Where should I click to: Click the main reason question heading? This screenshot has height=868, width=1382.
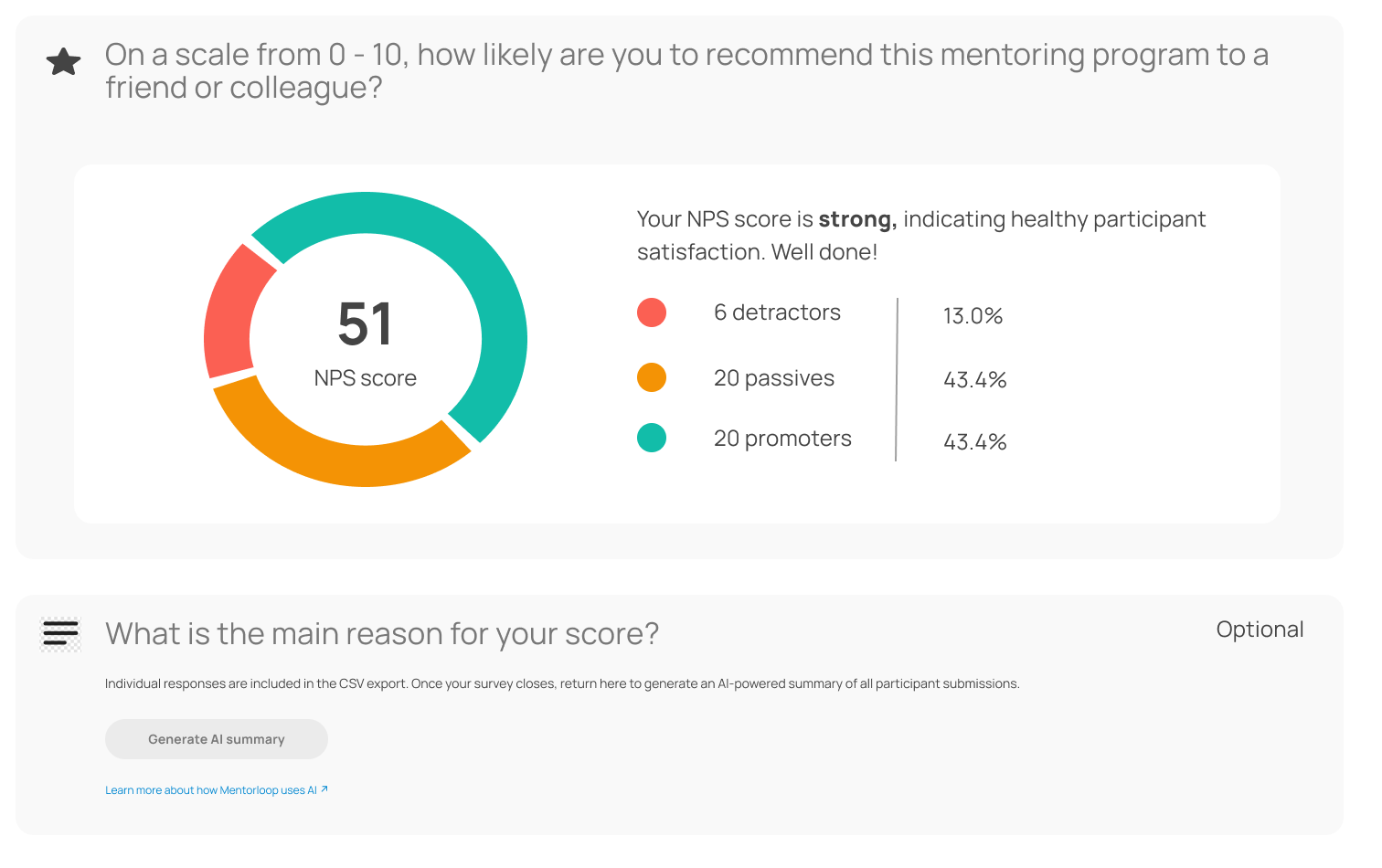[382, 634]
